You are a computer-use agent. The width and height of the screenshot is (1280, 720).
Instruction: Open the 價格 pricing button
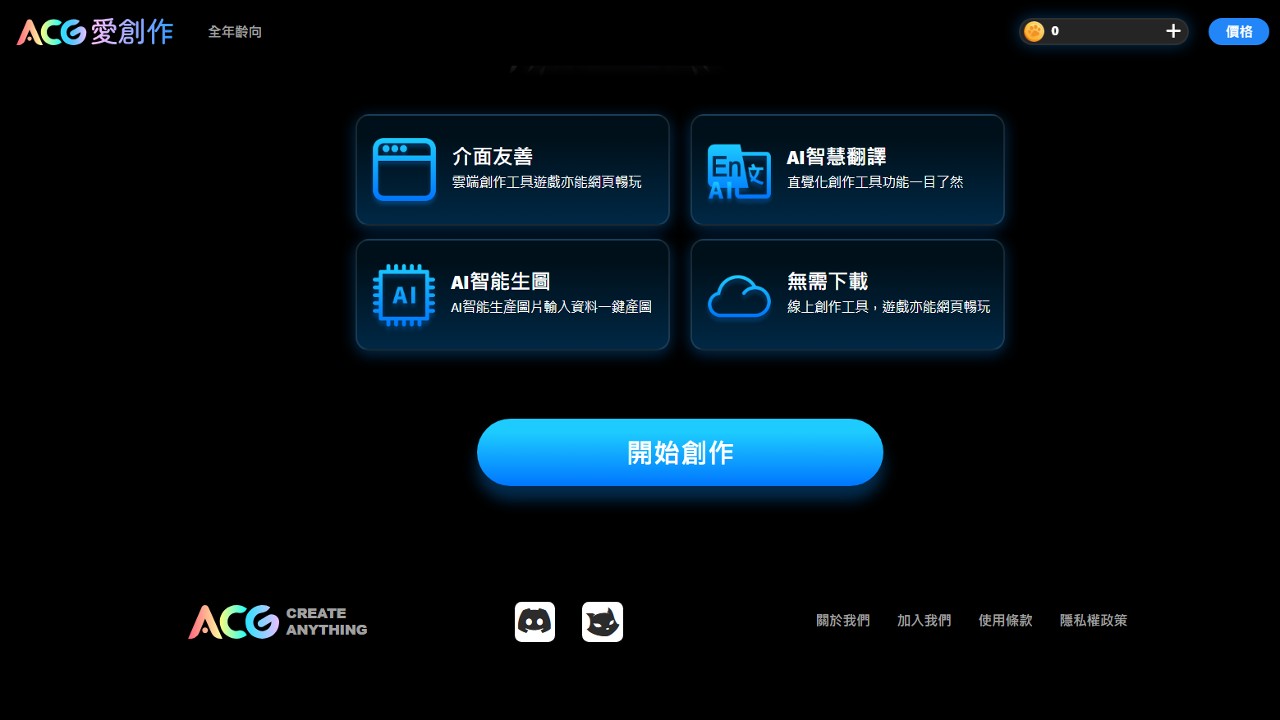(x=1238, y=32)
